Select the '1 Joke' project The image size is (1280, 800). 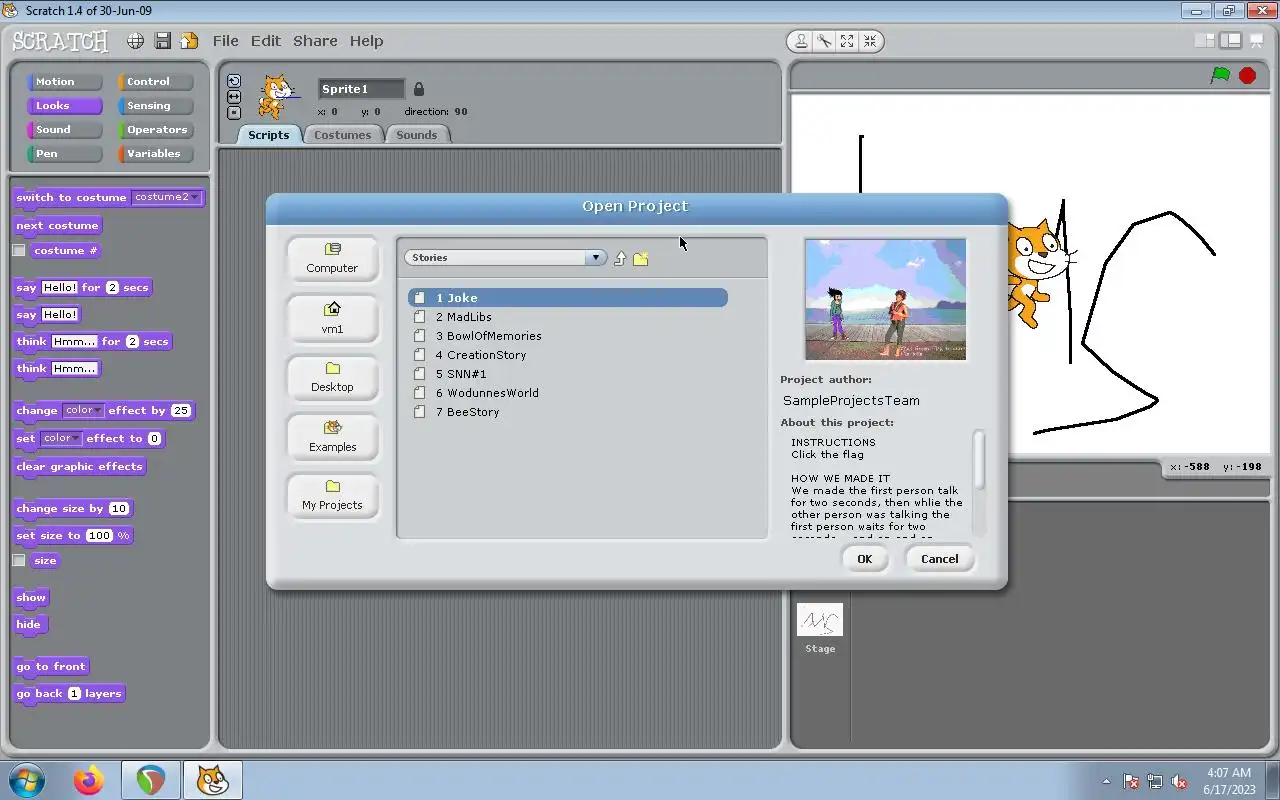point(568,298)
